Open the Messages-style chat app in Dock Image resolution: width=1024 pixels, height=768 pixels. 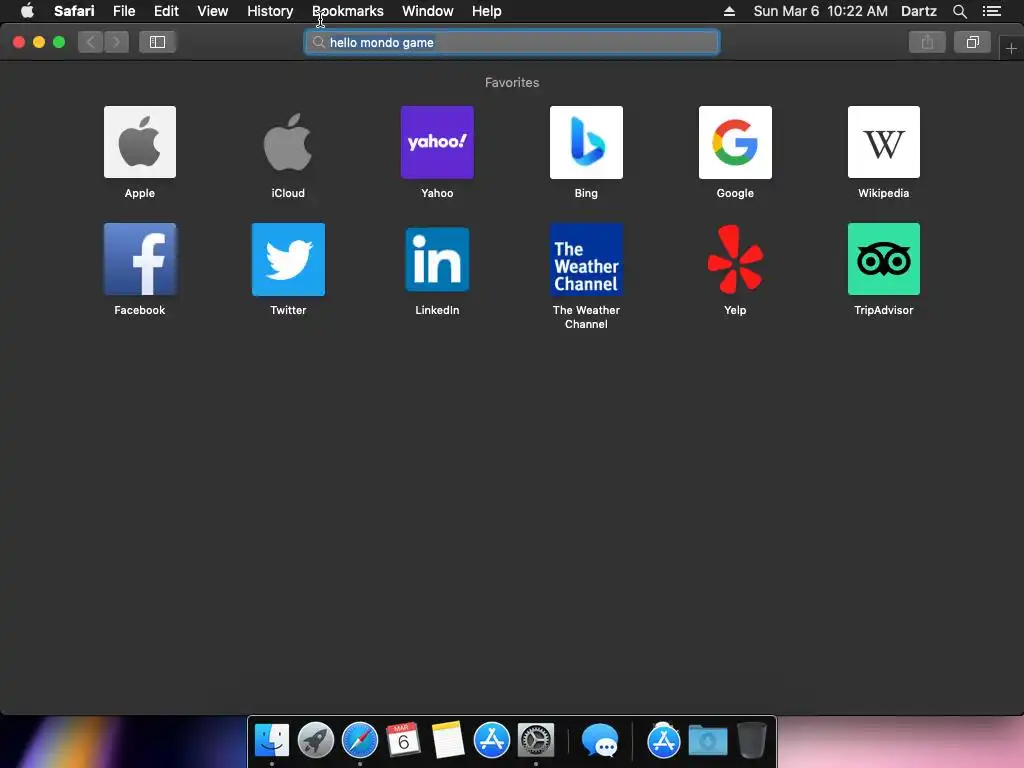(600, 741)
